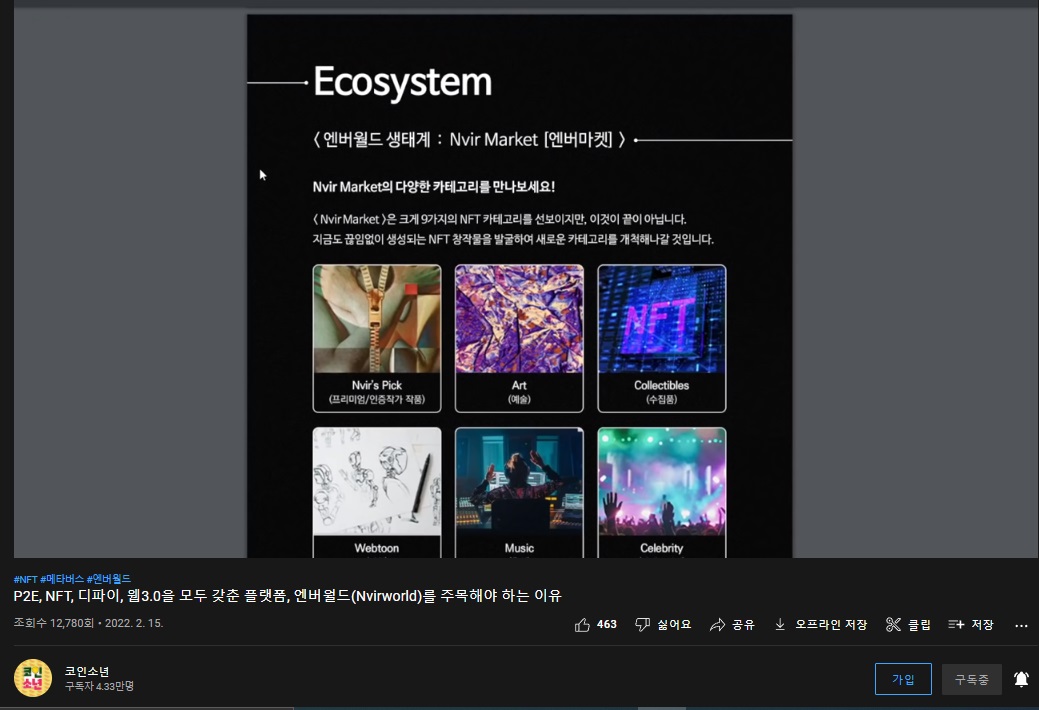Open the three-dot more actions menu
This screenshot has width=1039, height=710.
pos(1021,625)
